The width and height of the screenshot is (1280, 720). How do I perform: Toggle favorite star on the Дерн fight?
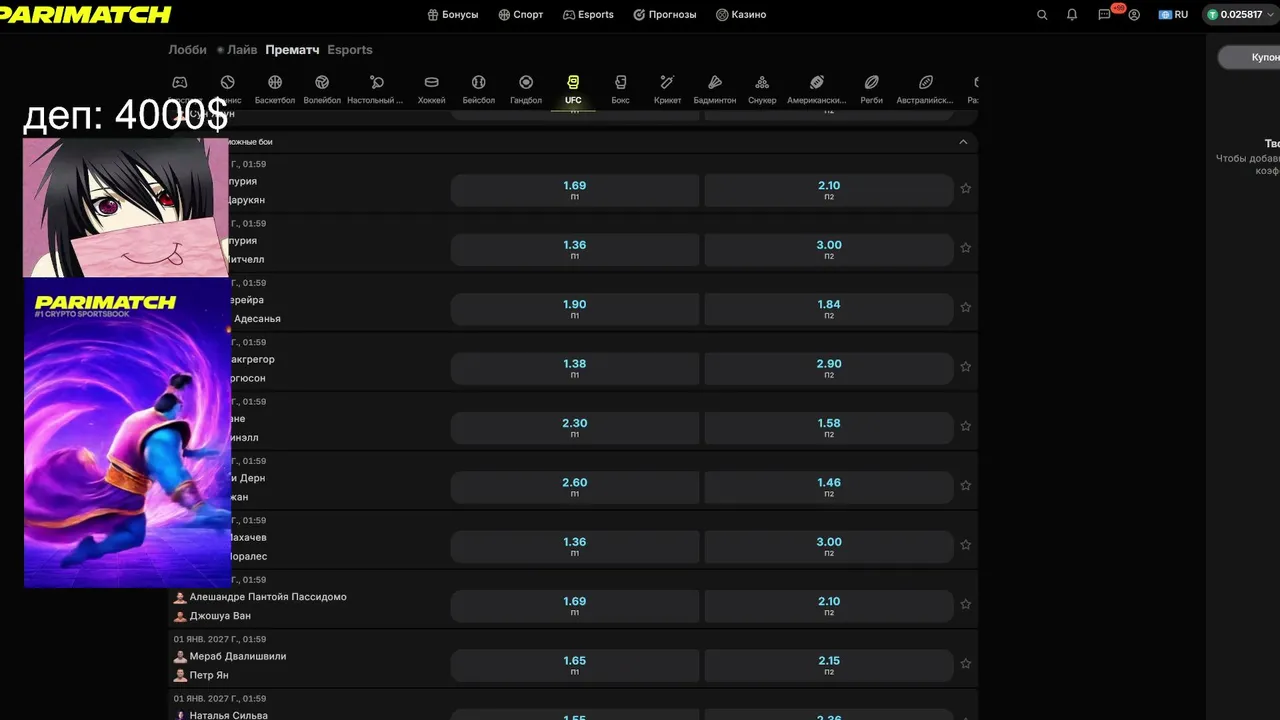point(966,485)
